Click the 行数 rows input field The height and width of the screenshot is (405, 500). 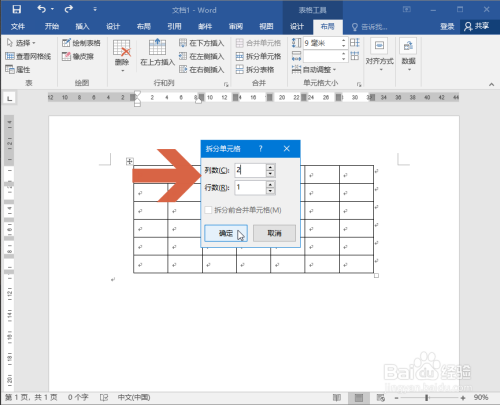[250, 188]
